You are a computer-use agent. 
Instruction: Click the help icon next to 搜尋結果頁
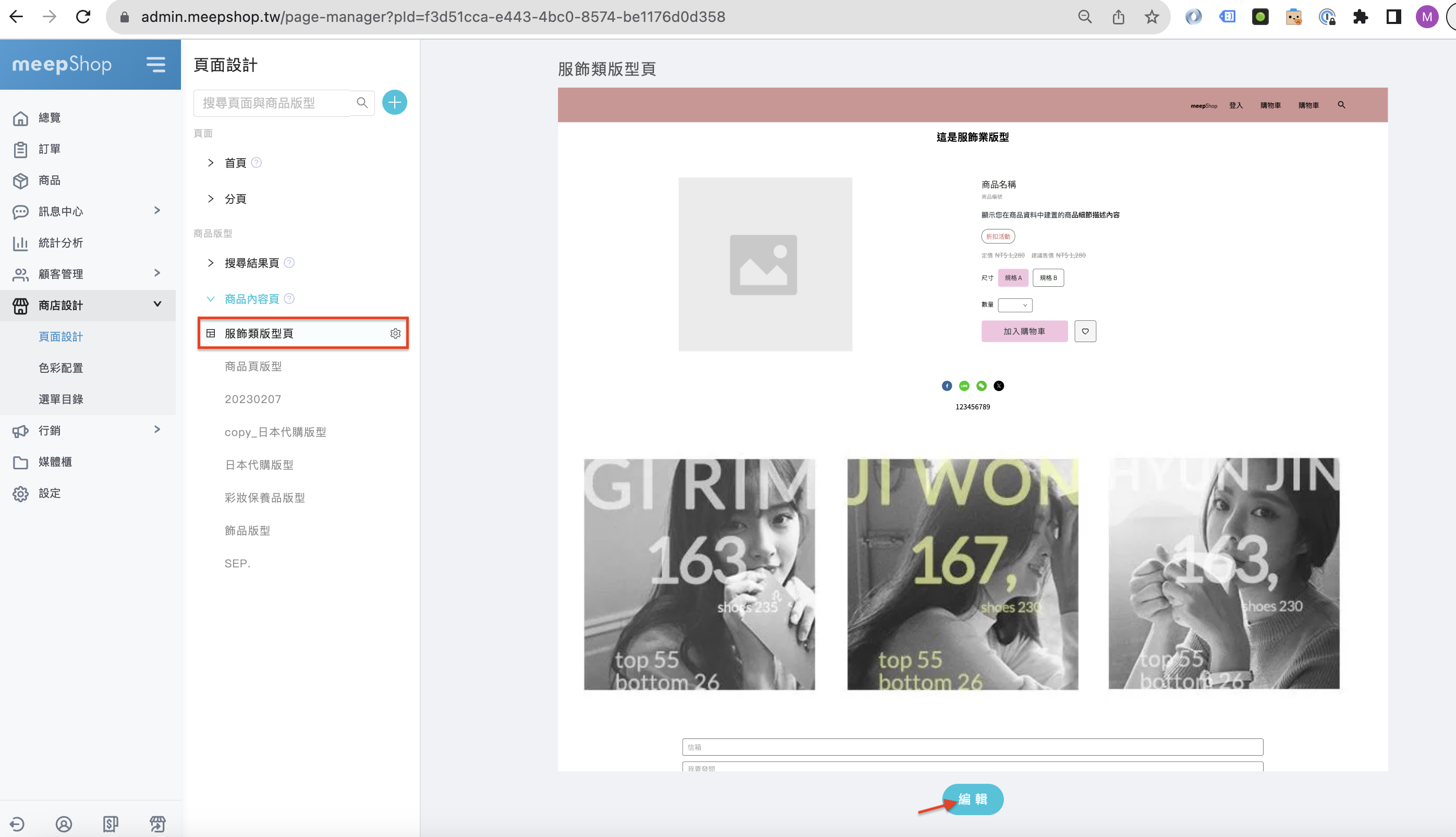[290, 263]
